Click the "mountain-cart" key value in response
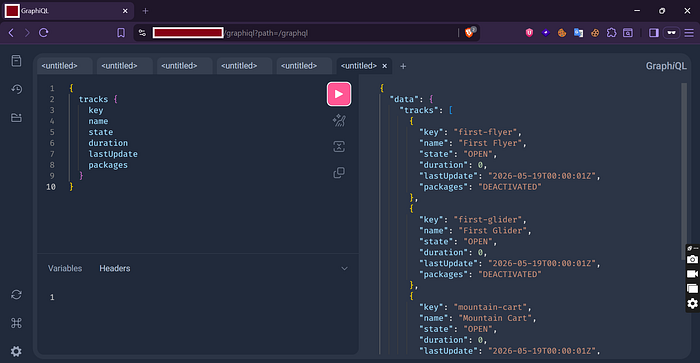 pos(490,307)
